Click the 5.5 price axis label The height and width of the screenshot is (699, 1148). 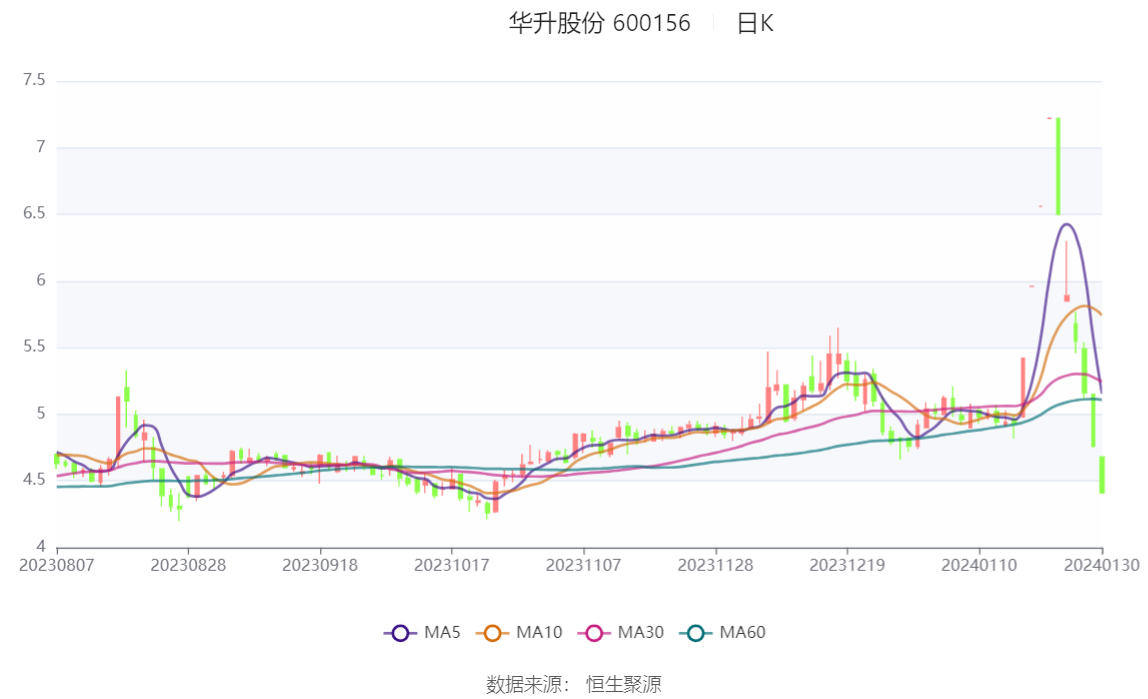point(34,346)
